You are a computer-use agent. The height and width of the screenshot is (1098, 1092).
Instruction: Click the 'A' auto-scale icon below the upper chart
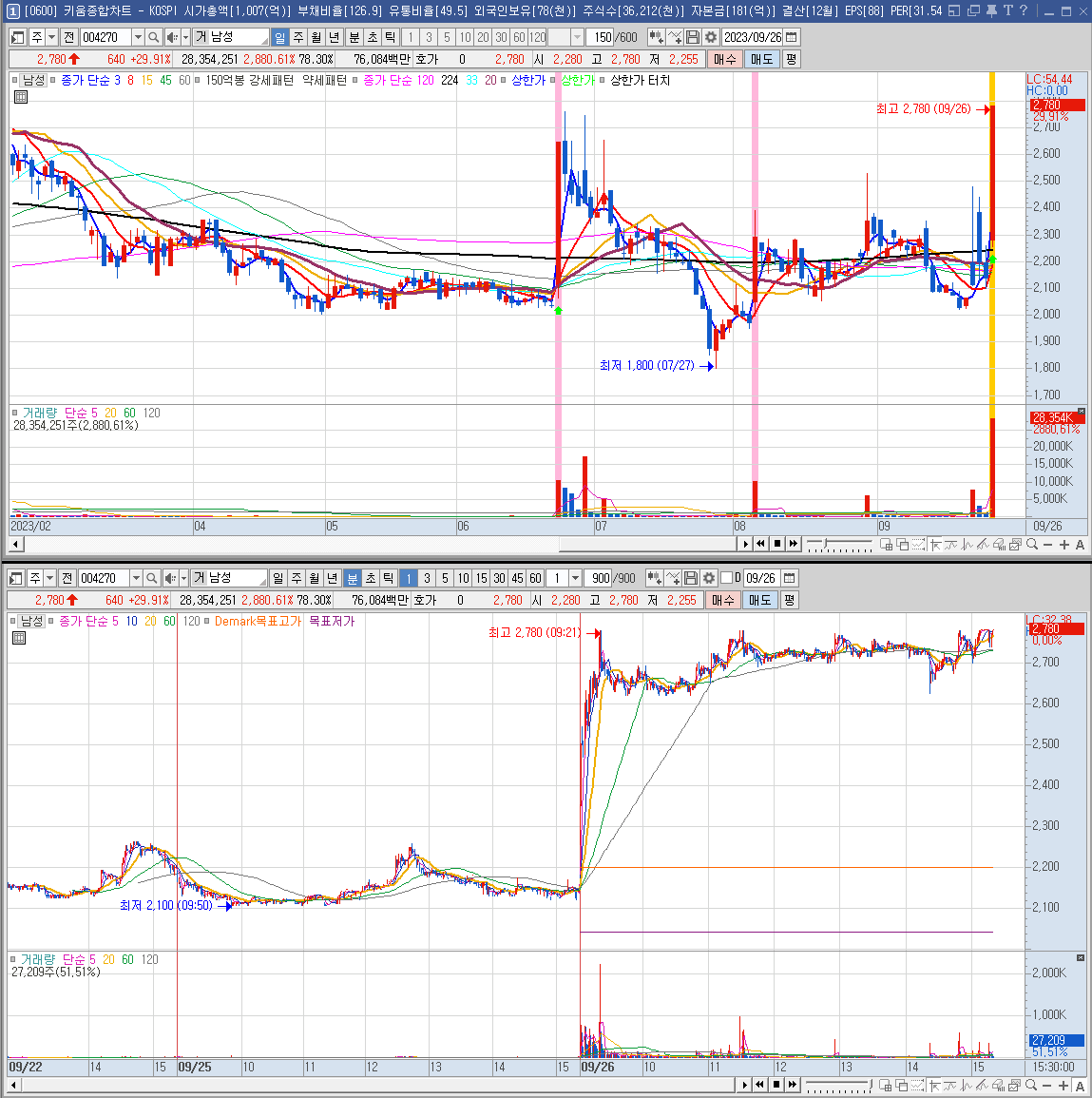(x=1080, y=544)
